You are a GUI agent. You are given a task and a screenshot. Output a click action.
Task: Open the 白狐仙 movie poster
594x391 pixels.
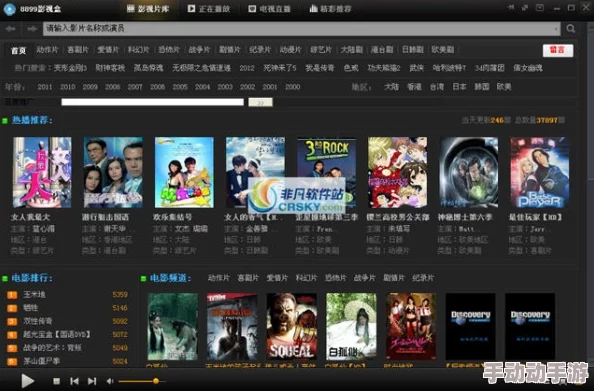(x=351, y=326)
